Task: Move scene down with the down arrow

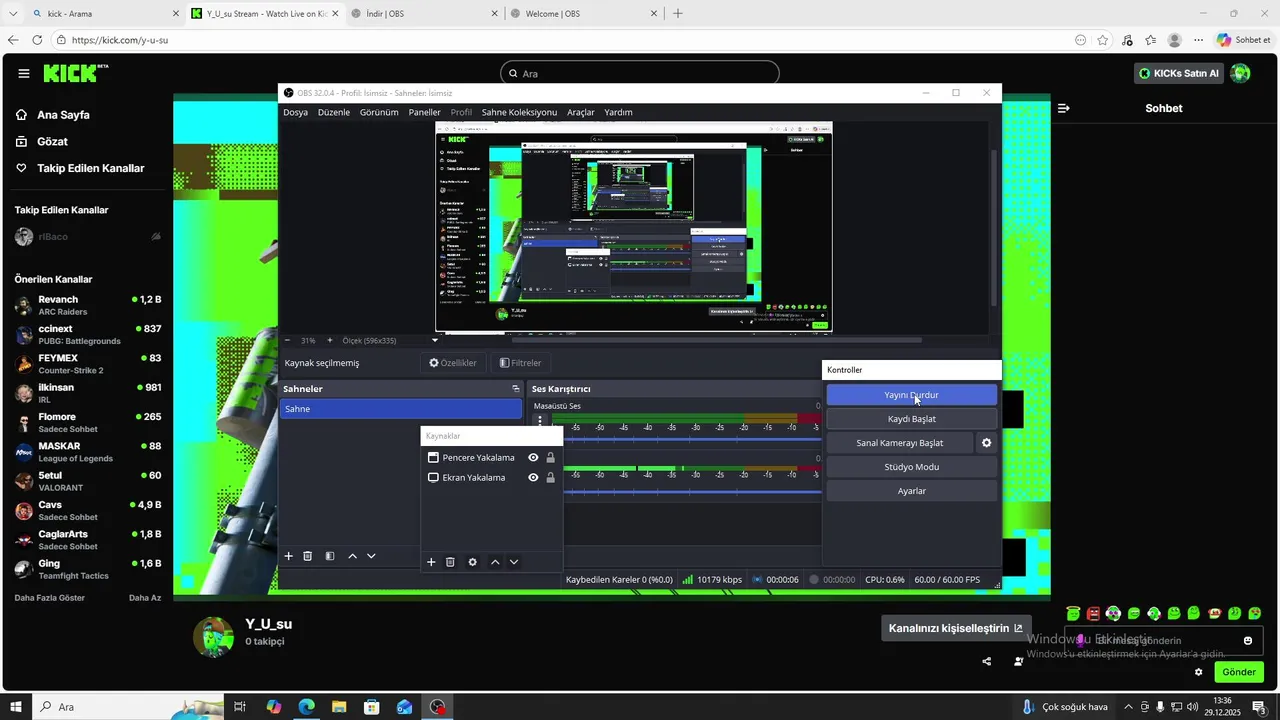Action: point(371,556)
